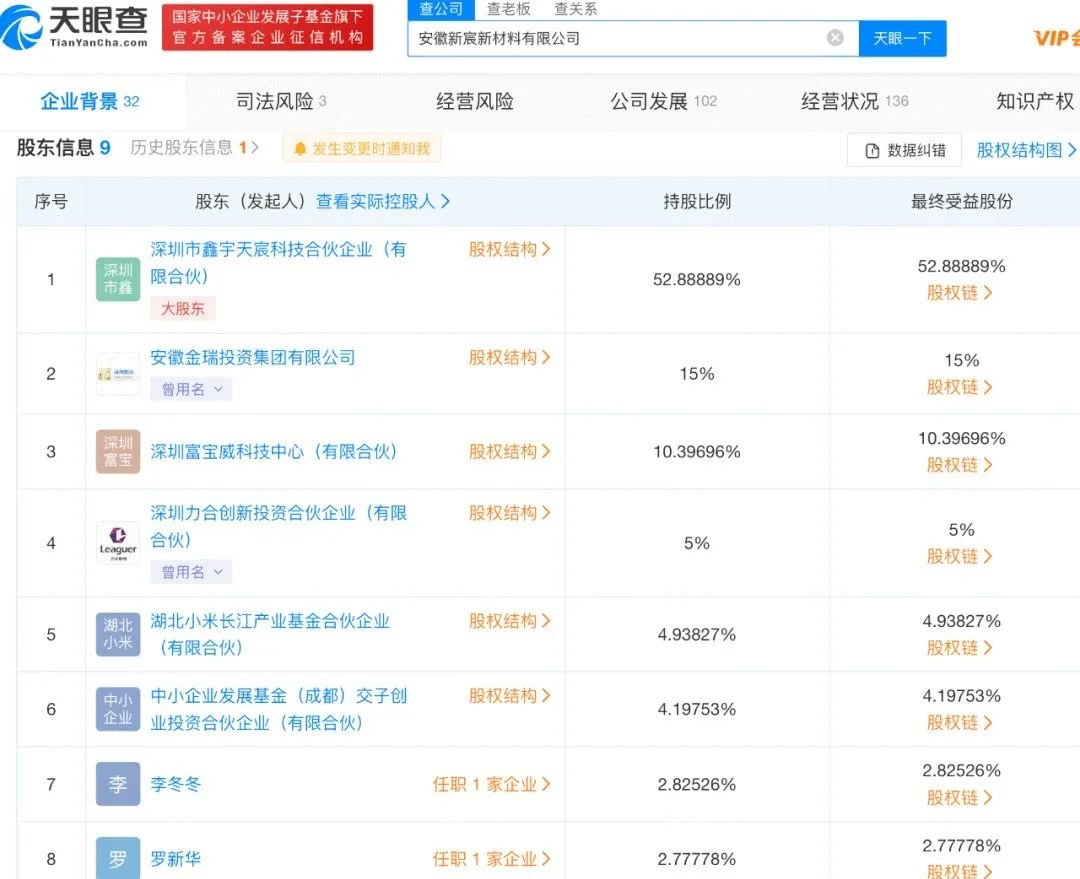Click the 湖北小米 shareholder avatar icon

(x=118, y=634)
